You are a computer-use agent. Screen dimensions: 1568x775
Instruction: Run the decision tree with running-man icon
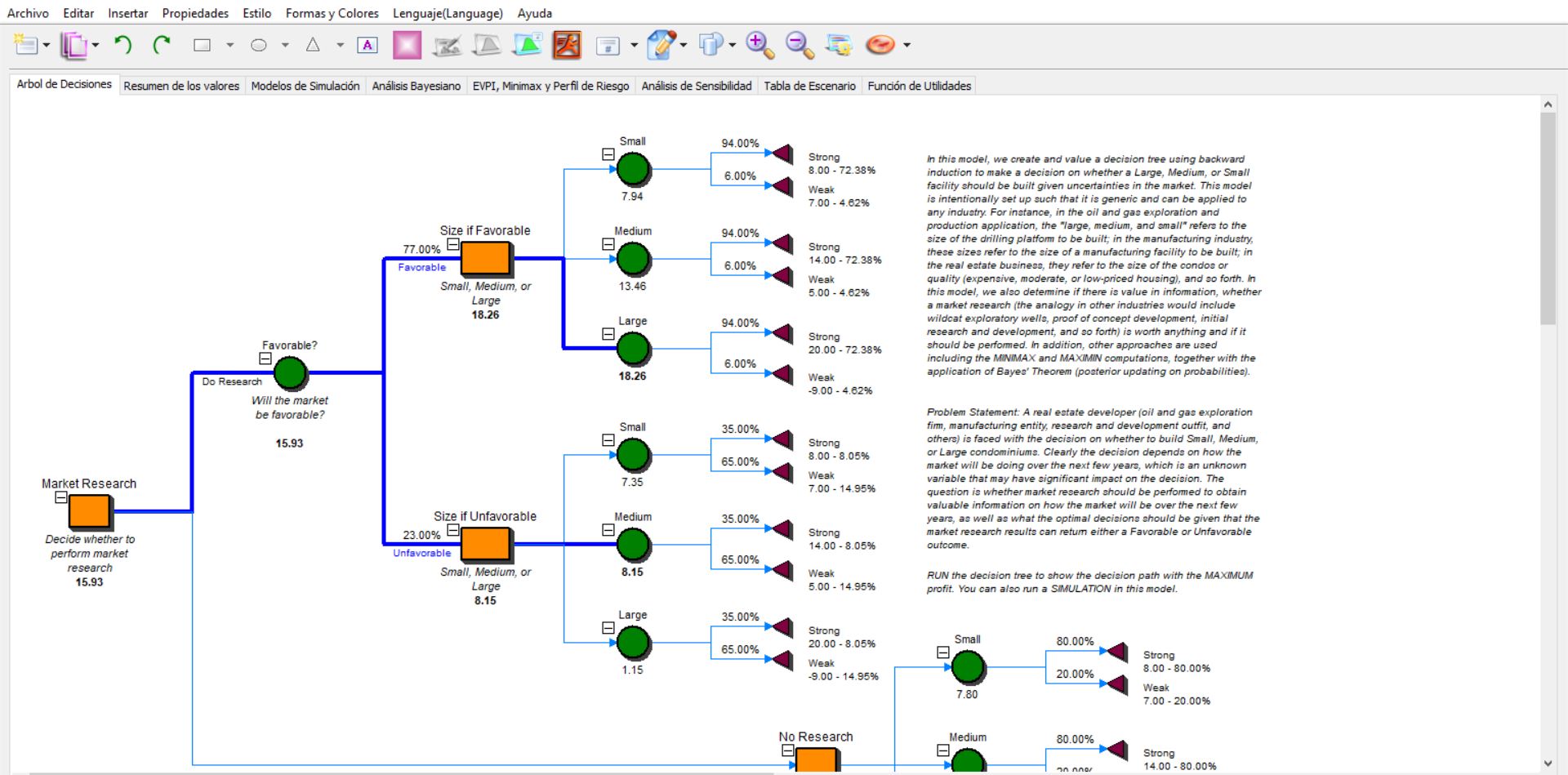point(567,45)
